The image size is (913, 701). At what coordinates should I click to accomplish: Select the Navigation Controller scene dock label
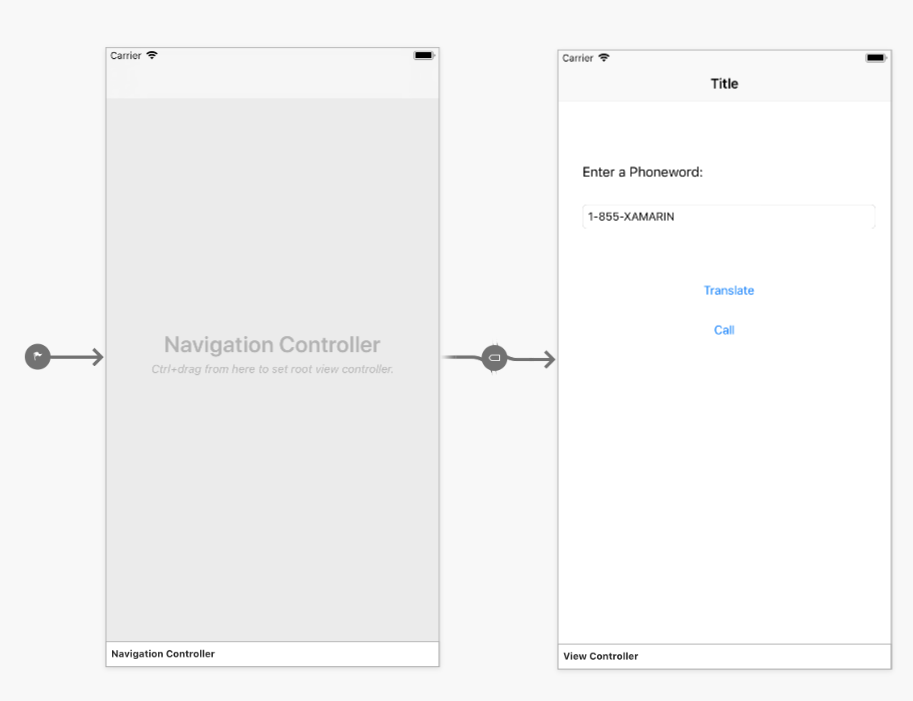163,653
